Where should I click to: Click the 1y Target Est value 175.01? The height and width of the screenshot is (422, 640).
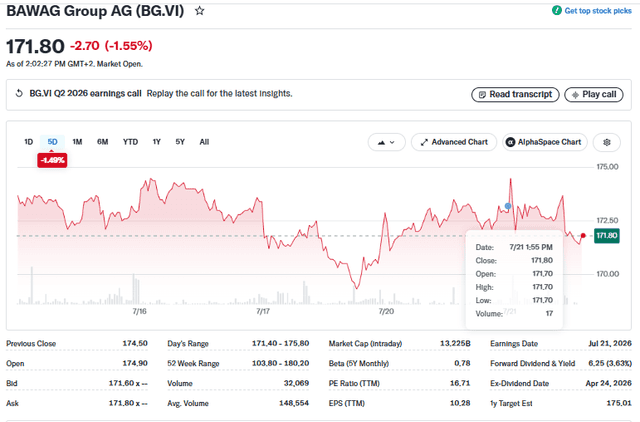pos(619,403)
